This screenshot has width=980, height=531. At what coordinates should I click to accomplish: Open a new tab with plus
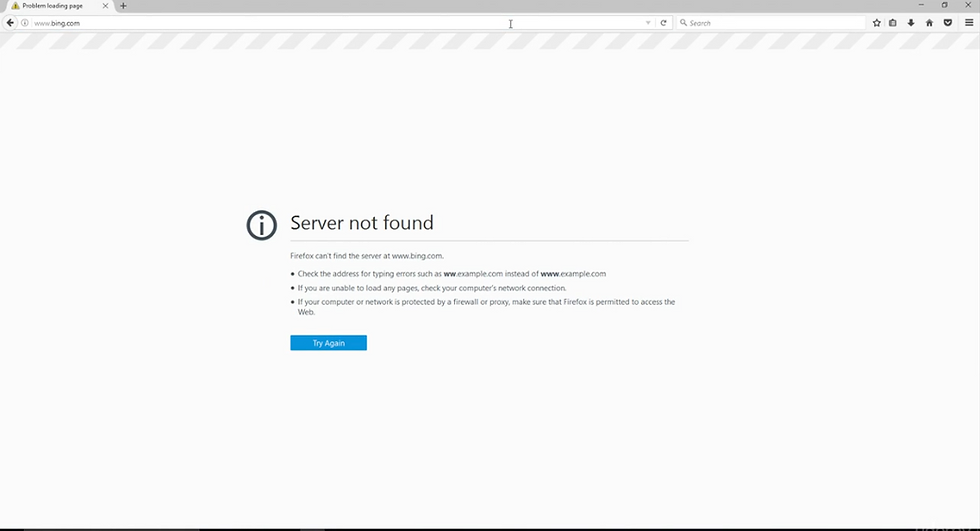(x=123, y=6)
